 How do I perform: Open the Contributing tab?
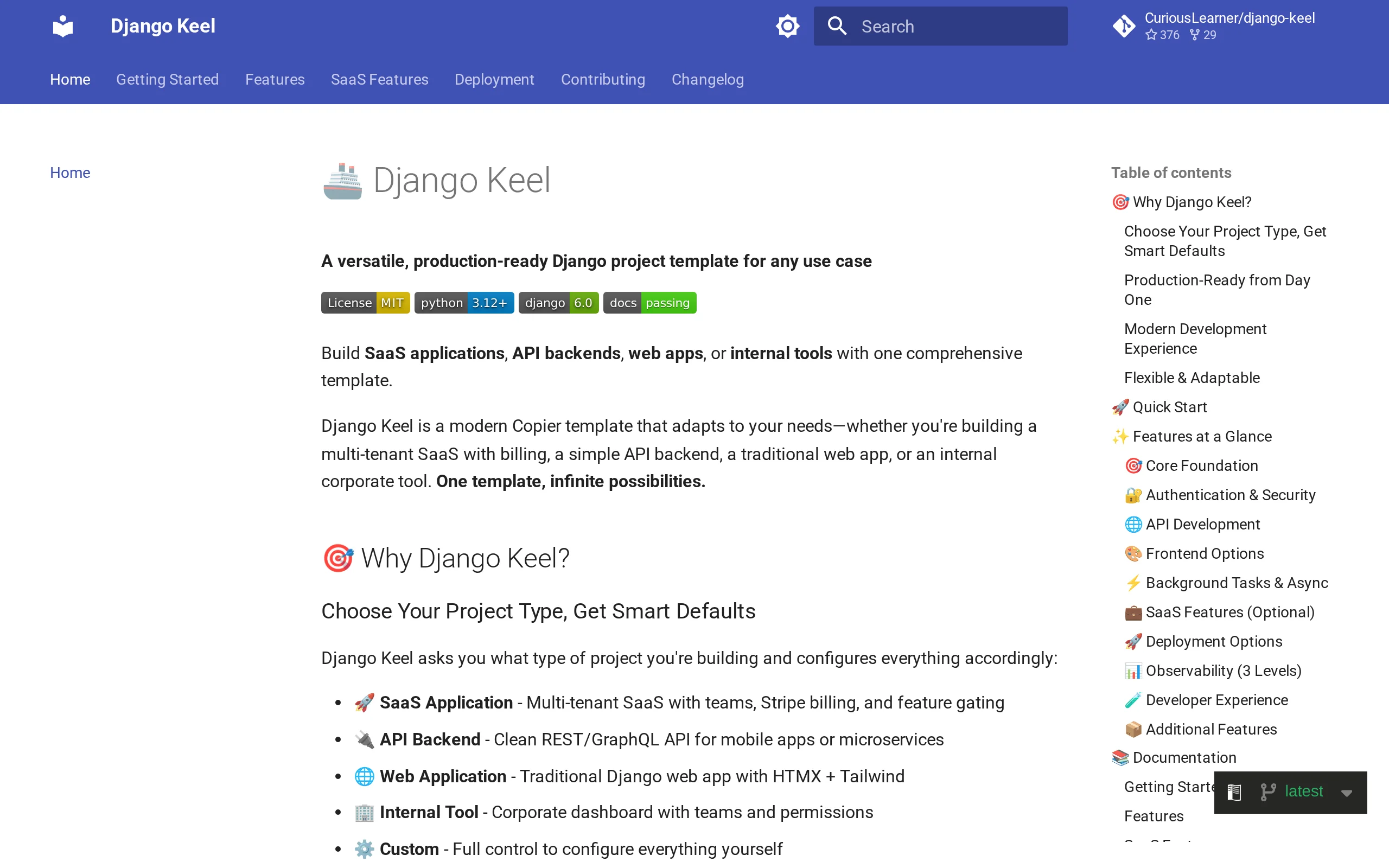coord(603,79)
